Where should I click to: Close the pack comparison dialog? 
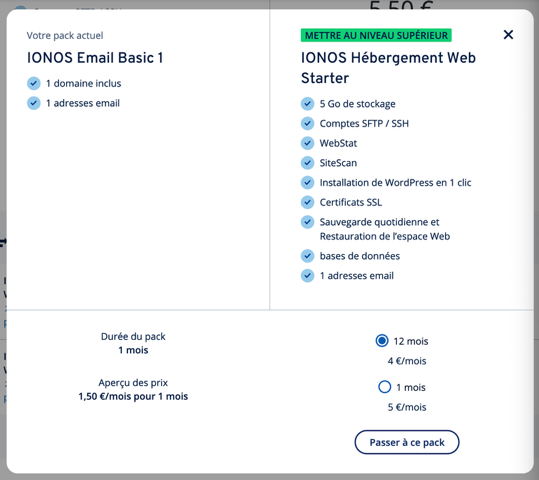[x=508, y=34]
